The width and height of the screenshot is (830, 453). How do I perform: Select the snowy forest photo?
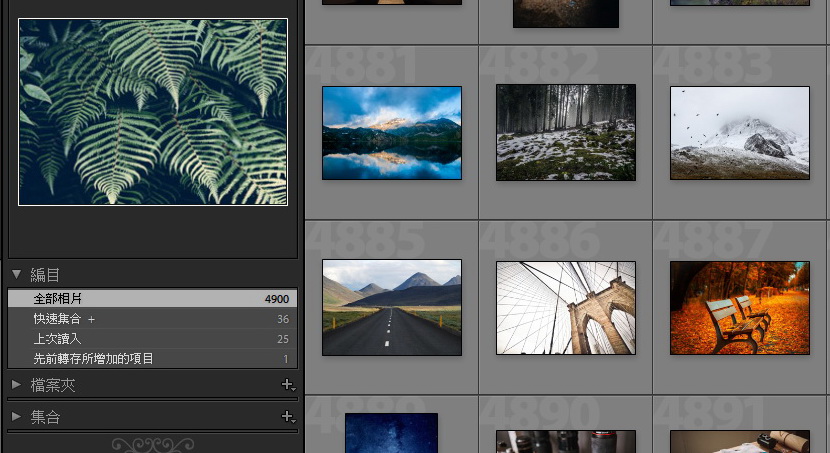pos(566,132)
